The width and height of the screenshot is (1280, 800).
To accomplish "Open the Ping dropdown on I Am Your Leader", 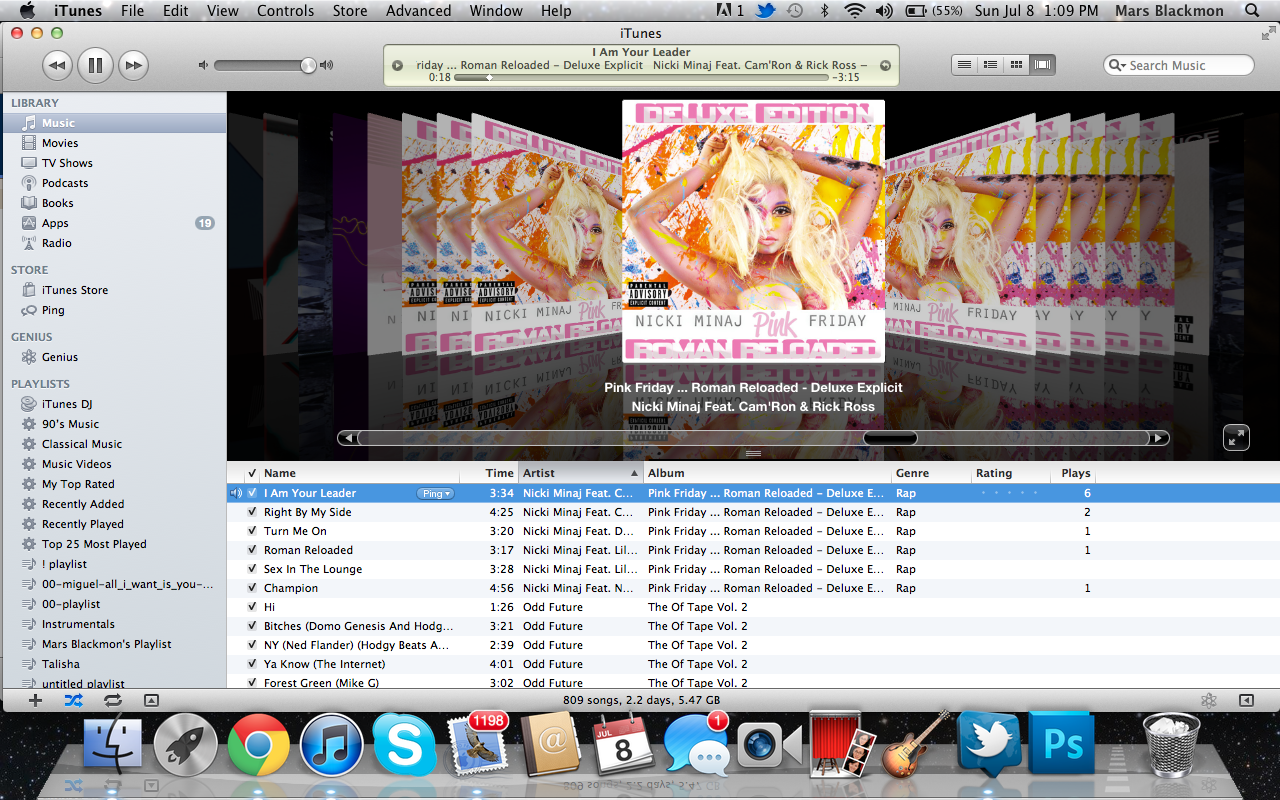I will click(435, 493).
